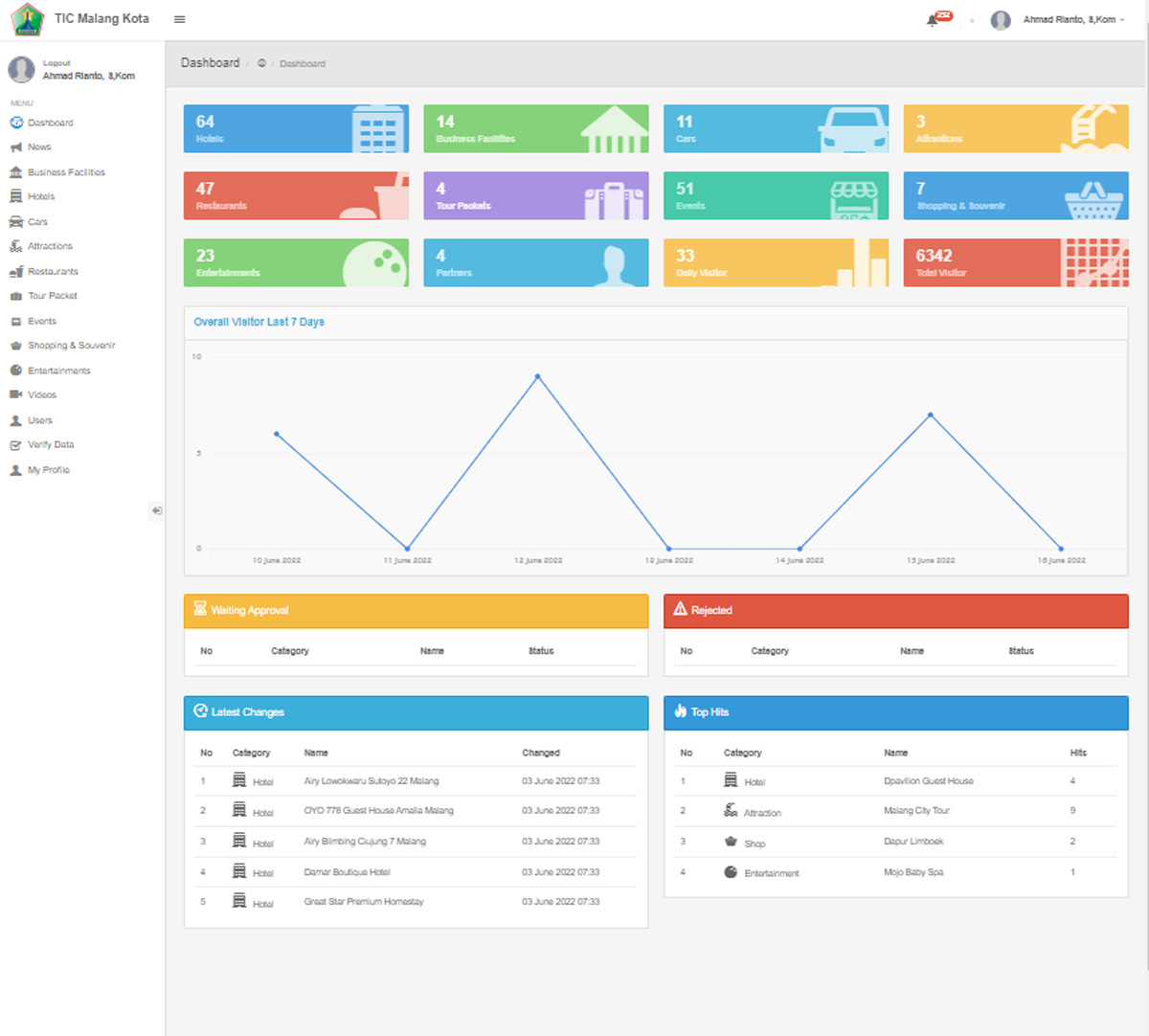The width and height of the screenshot is (1149, 1036).
Task: Click the home icon in breadcrumb
Action: pos(261,63)
